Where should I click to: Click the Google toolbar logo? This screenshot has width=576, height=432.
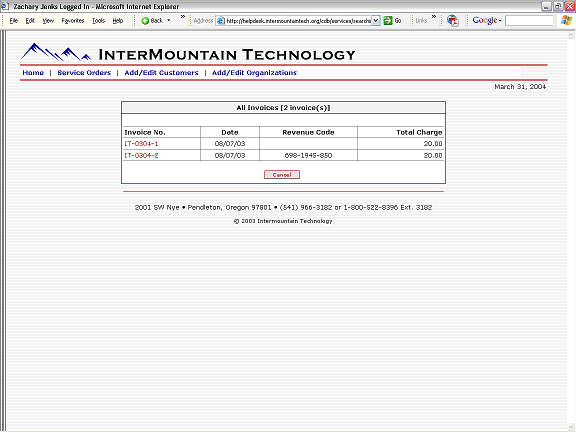coord(485,21)
